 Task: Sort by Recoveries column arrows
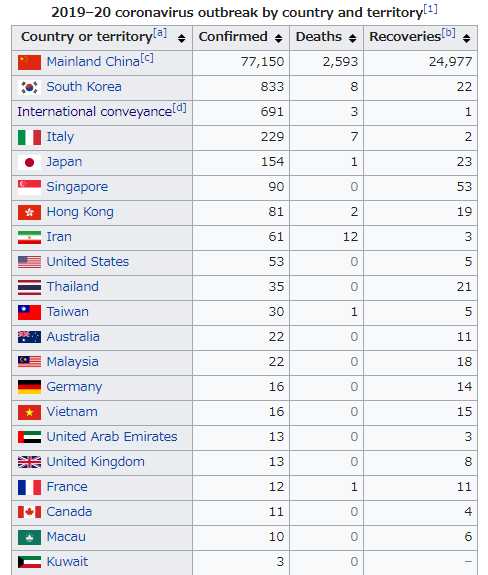[466, 38]
